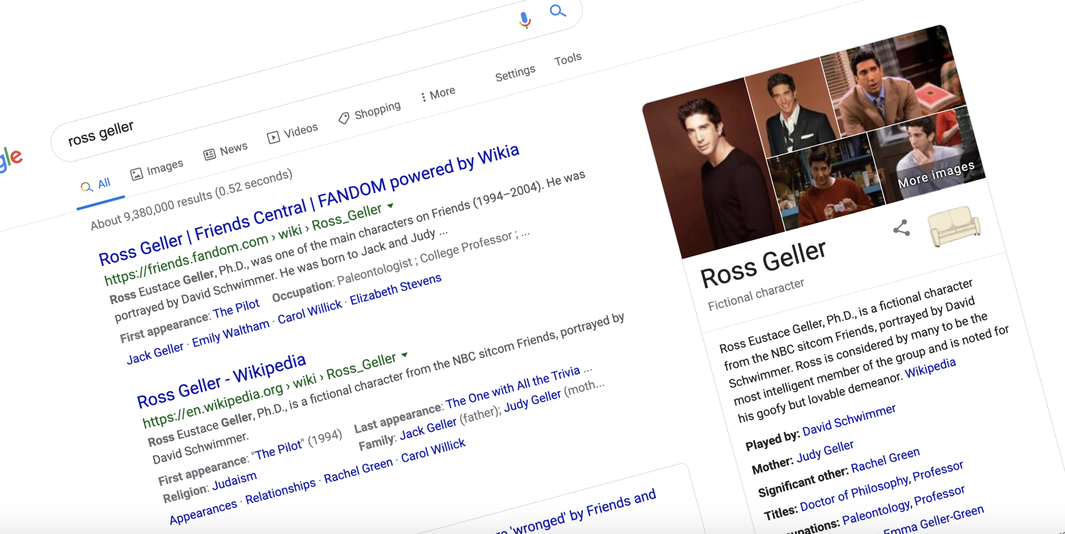Open the Elizabeth Stevens sitelink

point(395,289)
